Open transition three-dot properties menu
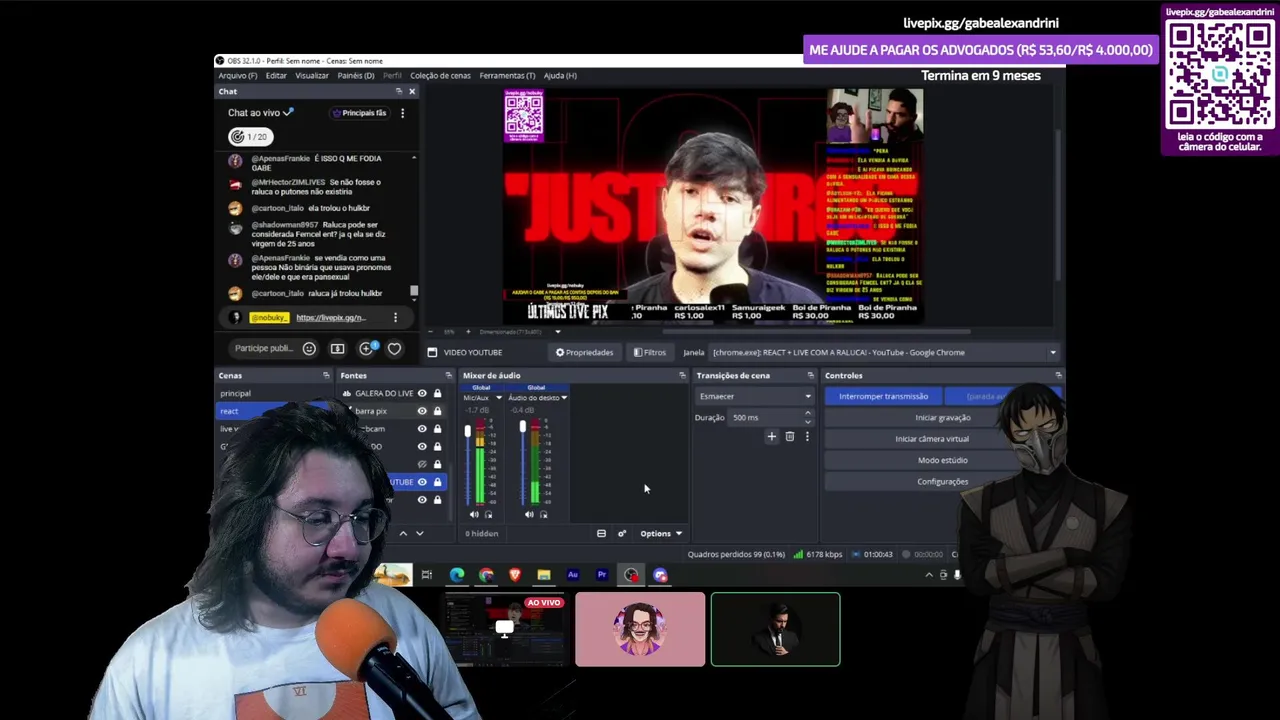This screenshot has height=720, width=1280. pyautogui.click(x=807, y=436)
